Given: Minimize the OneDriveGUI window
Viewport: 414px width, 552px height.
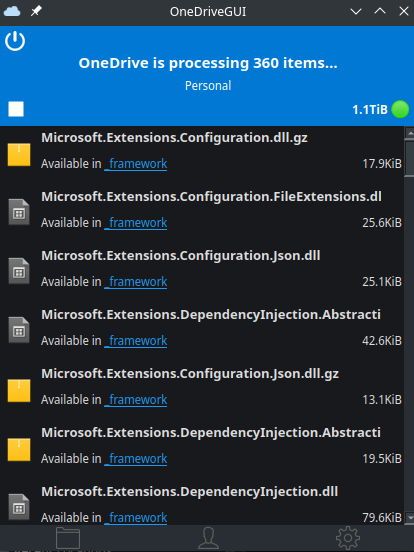Looking at the screenshot, I should click(356, 12).
